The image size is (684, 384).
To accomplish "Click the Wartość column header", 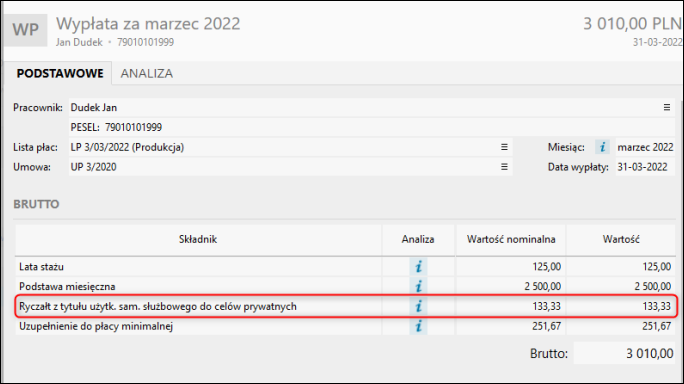I will pos(621,239).
